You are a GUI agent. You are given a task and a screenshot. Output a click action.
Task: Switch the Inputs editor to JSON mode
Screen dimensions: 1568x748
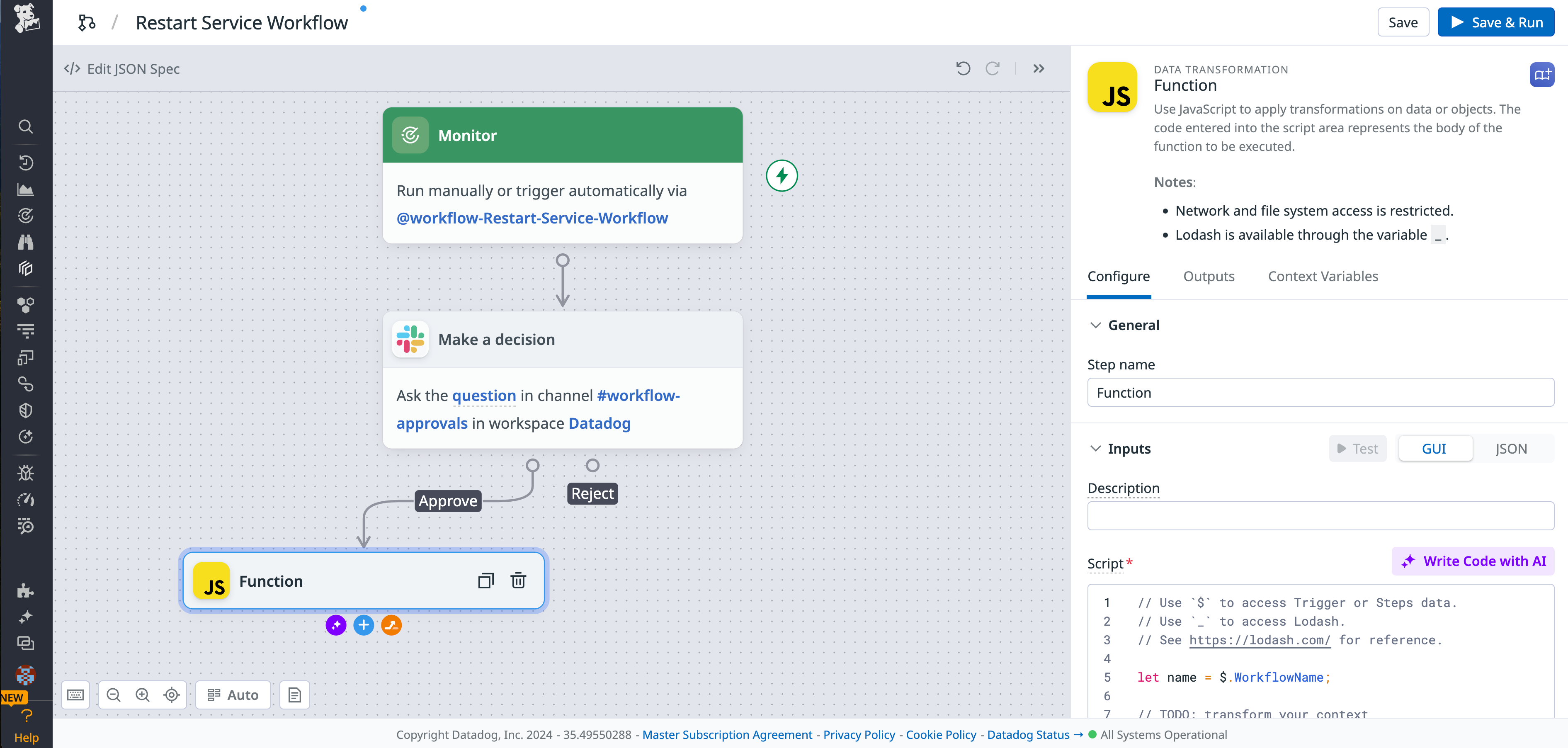coord(1512,449)
